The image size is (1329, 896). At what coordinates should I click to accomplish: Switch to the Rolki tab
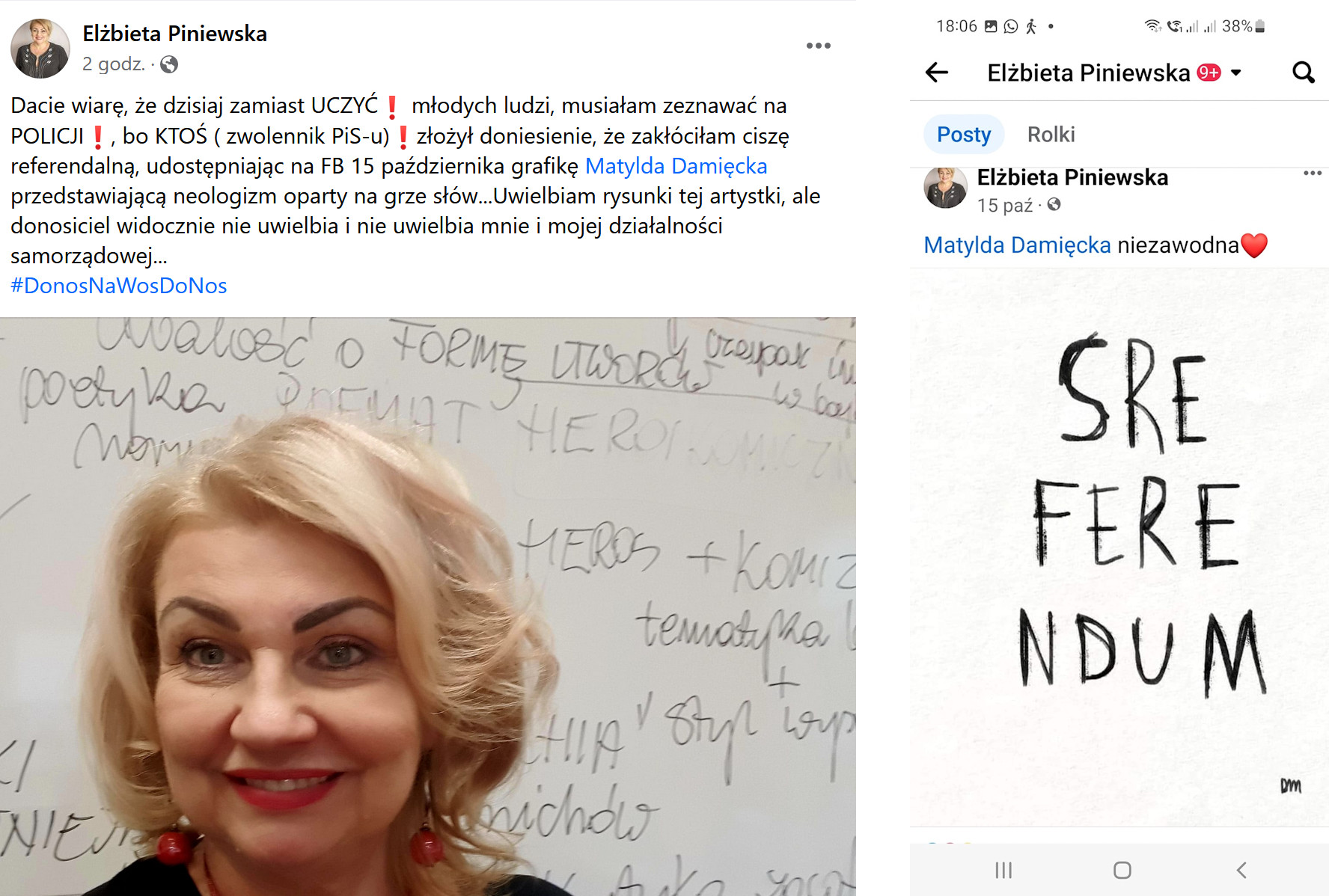coord(1051,135)
